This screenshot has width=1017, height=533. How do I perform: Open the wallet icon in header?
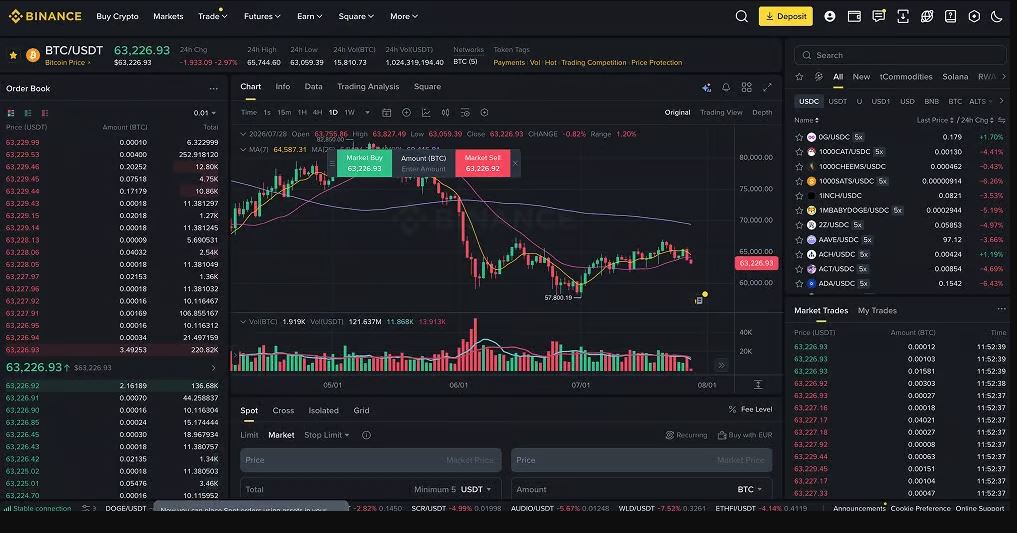pyautogui.click(x=854, y=16)
